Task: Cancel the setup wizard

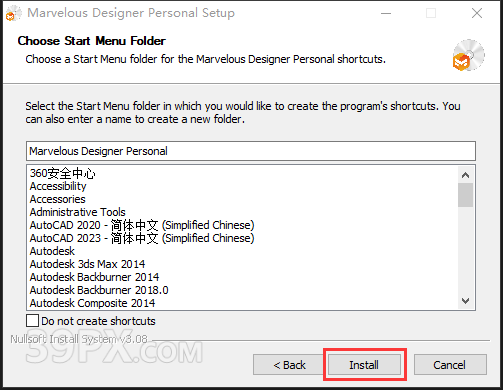Action: point(450,365)
